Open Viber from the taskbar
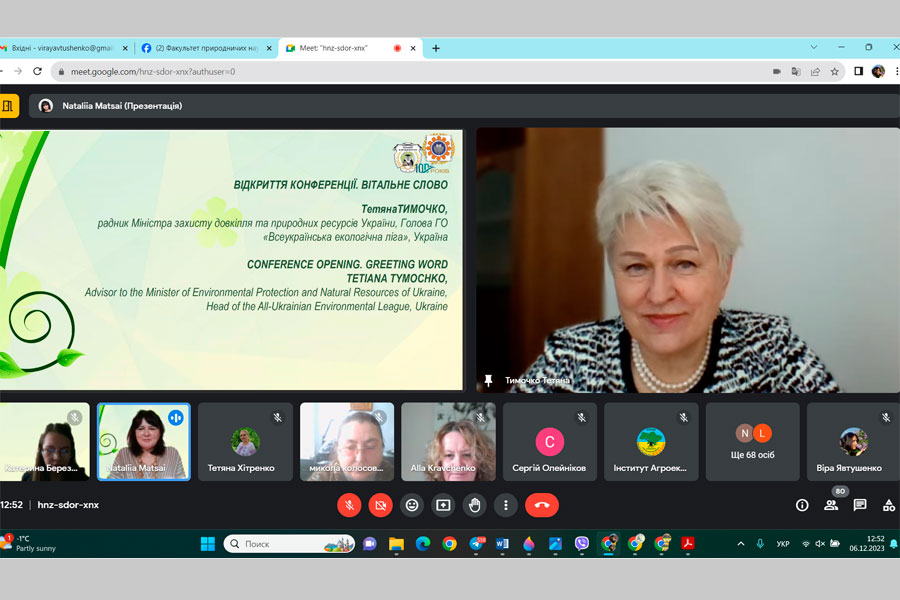 click(x=581, y=544)
